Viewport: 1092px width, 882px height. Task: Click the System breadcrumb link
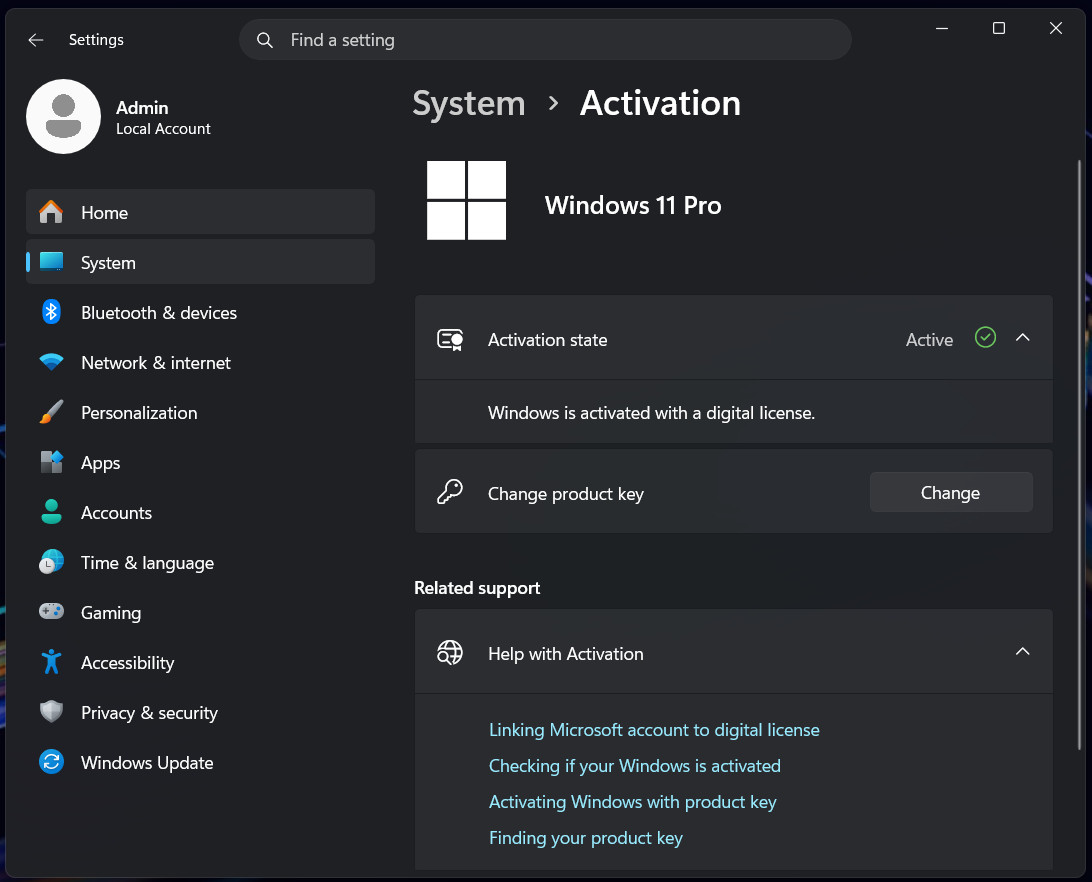tap(469, 104)
